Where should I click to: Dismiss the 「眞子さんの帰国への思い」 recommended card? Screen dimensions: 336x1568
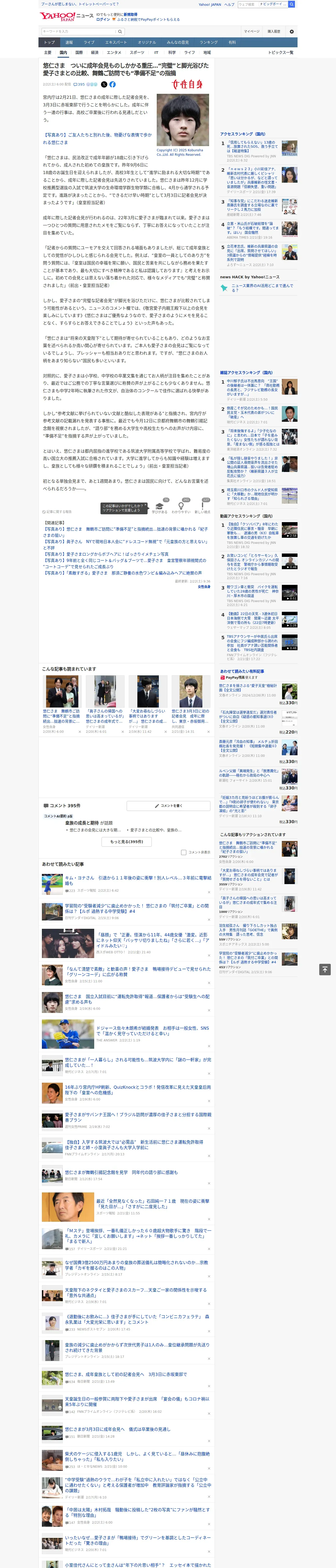click(x=122, y=732)
